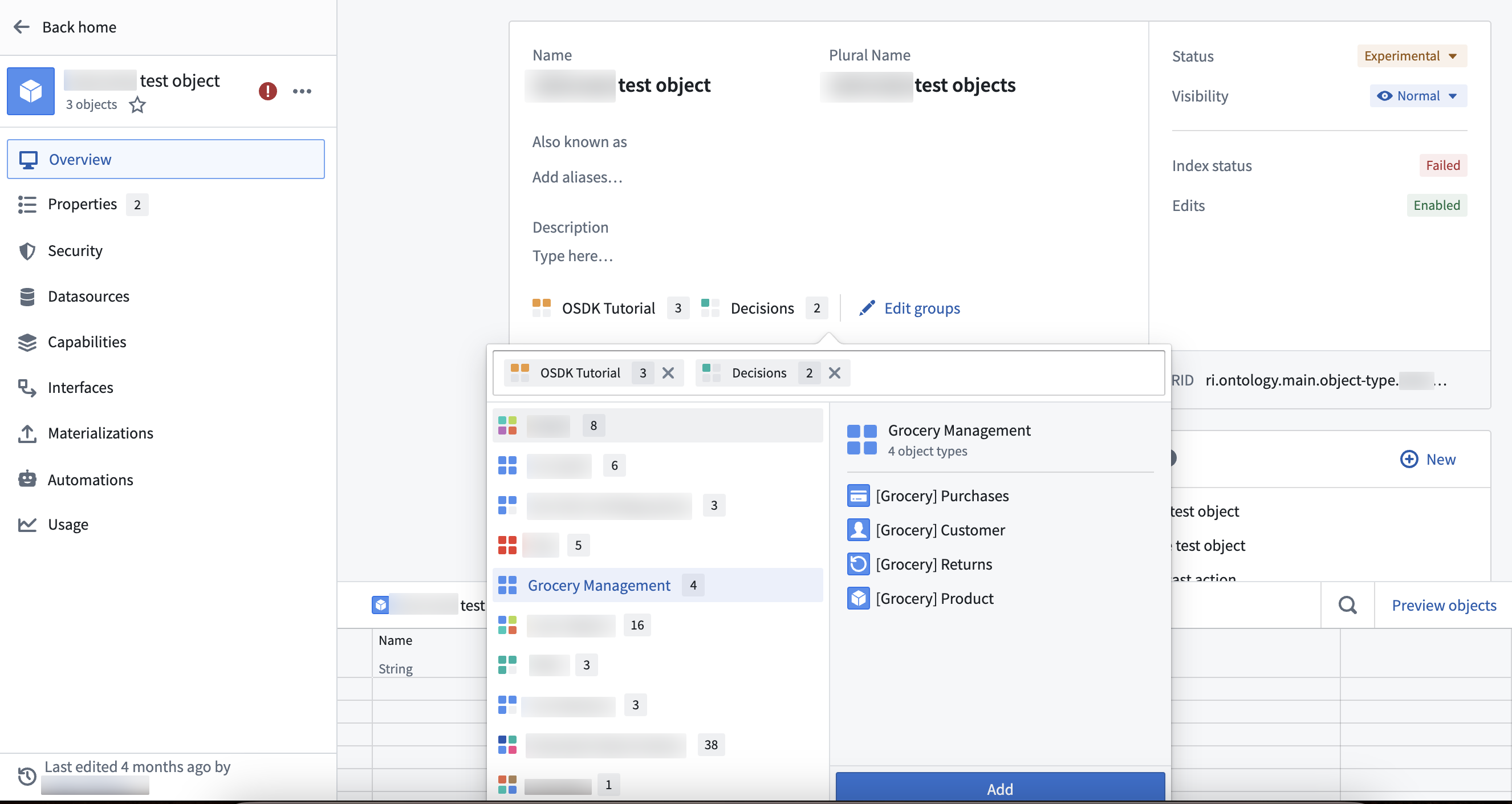Select Grocery Management group
Image resolution: width=1512 pixels, height=804 pixels.
[657, 585]
